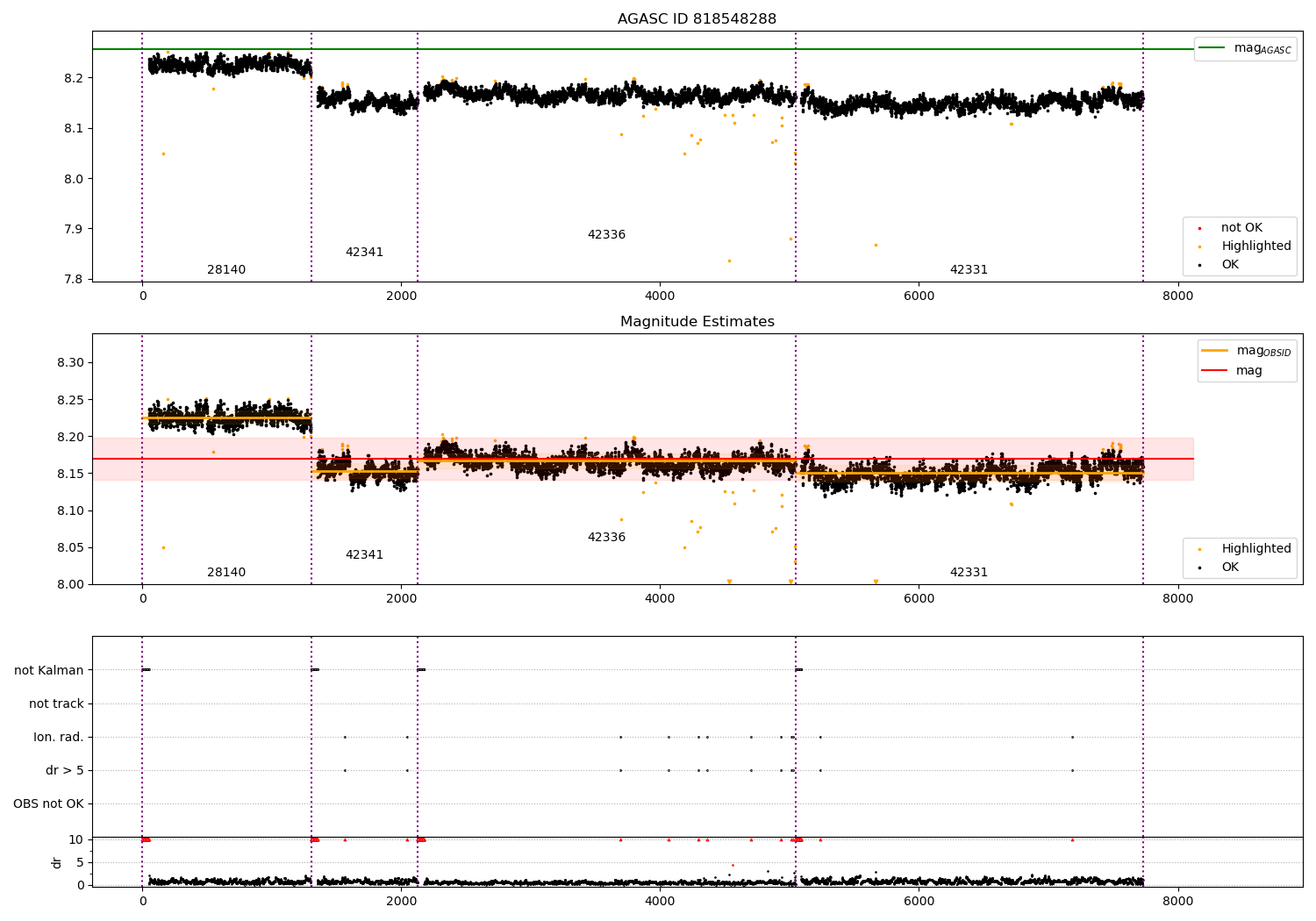Click "Highlighted" in the top plot legend
Viewport: 1316px width, 921px height.
pyautogui.click(x=1256, y=246)
